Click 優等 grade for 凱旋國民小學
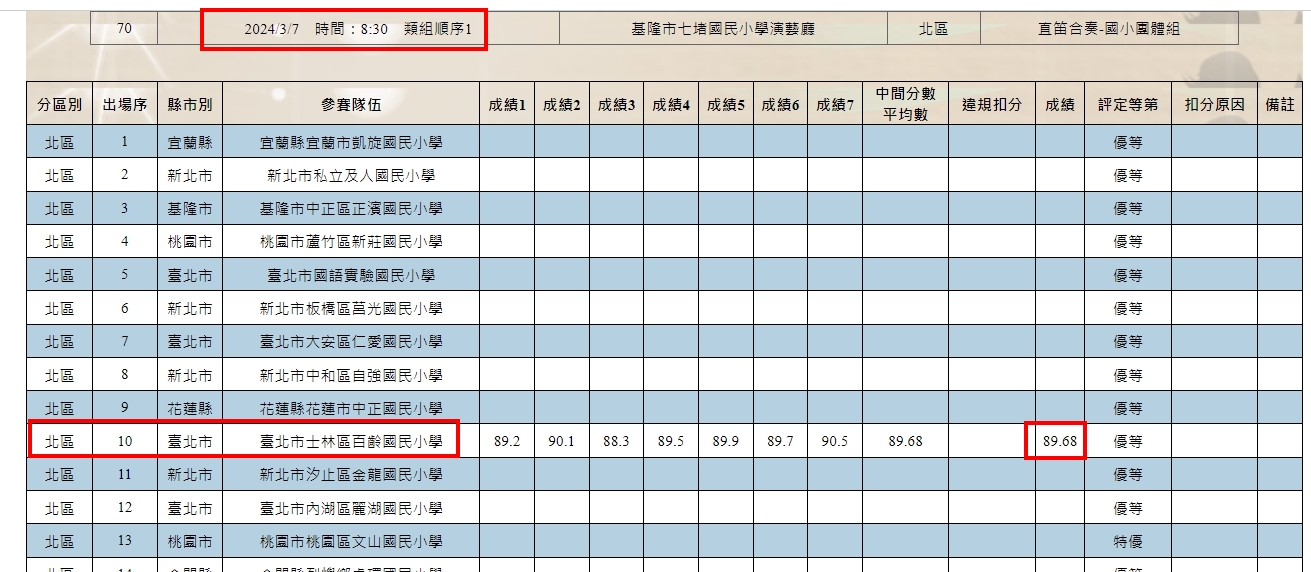The width and height of the screenshot is (1311, 572). [x=1128, y=142]
